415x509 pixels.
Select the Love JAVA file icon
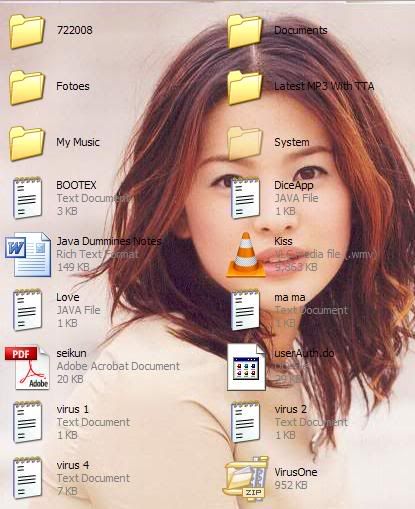pyautogui.click(x=27, y=310)
